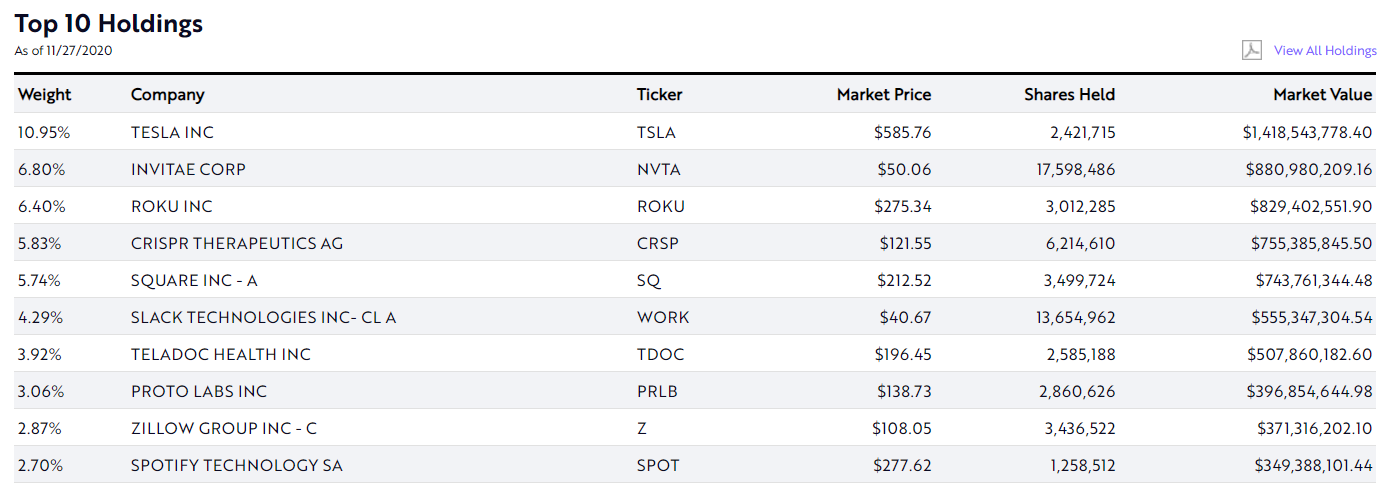The width and height of the screenshot is (1392, 494).
Task: Click the NVTA ticker symbol
Action: pyautogui.click(x=658, y=169)
